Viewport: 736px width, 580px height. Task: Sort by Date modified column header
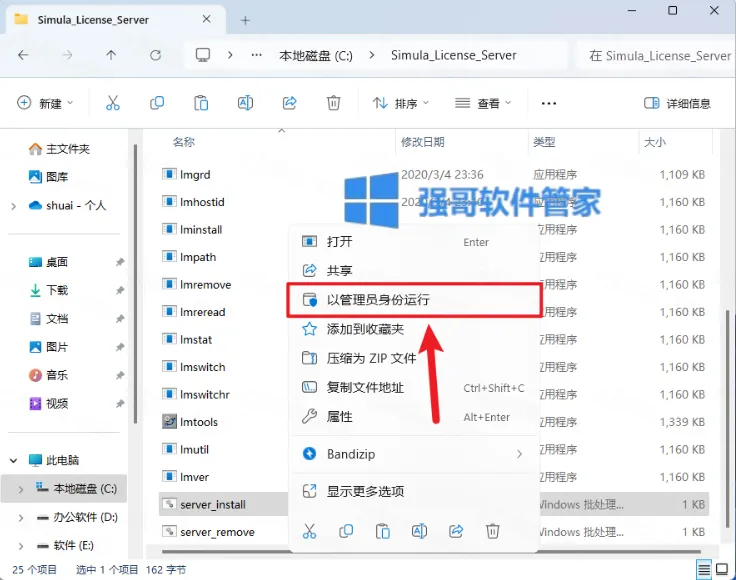422,142
